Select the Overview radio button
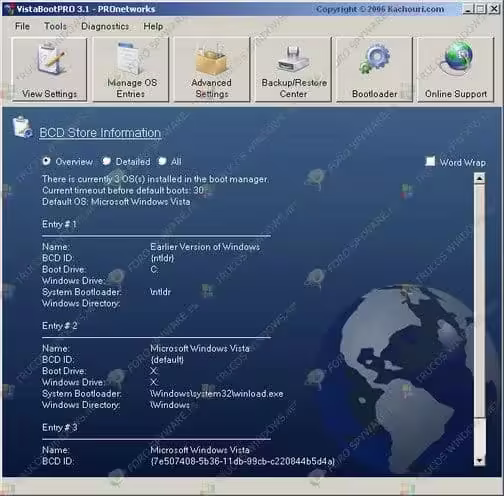This screenshot has height=496, width=504. point(46,161)
